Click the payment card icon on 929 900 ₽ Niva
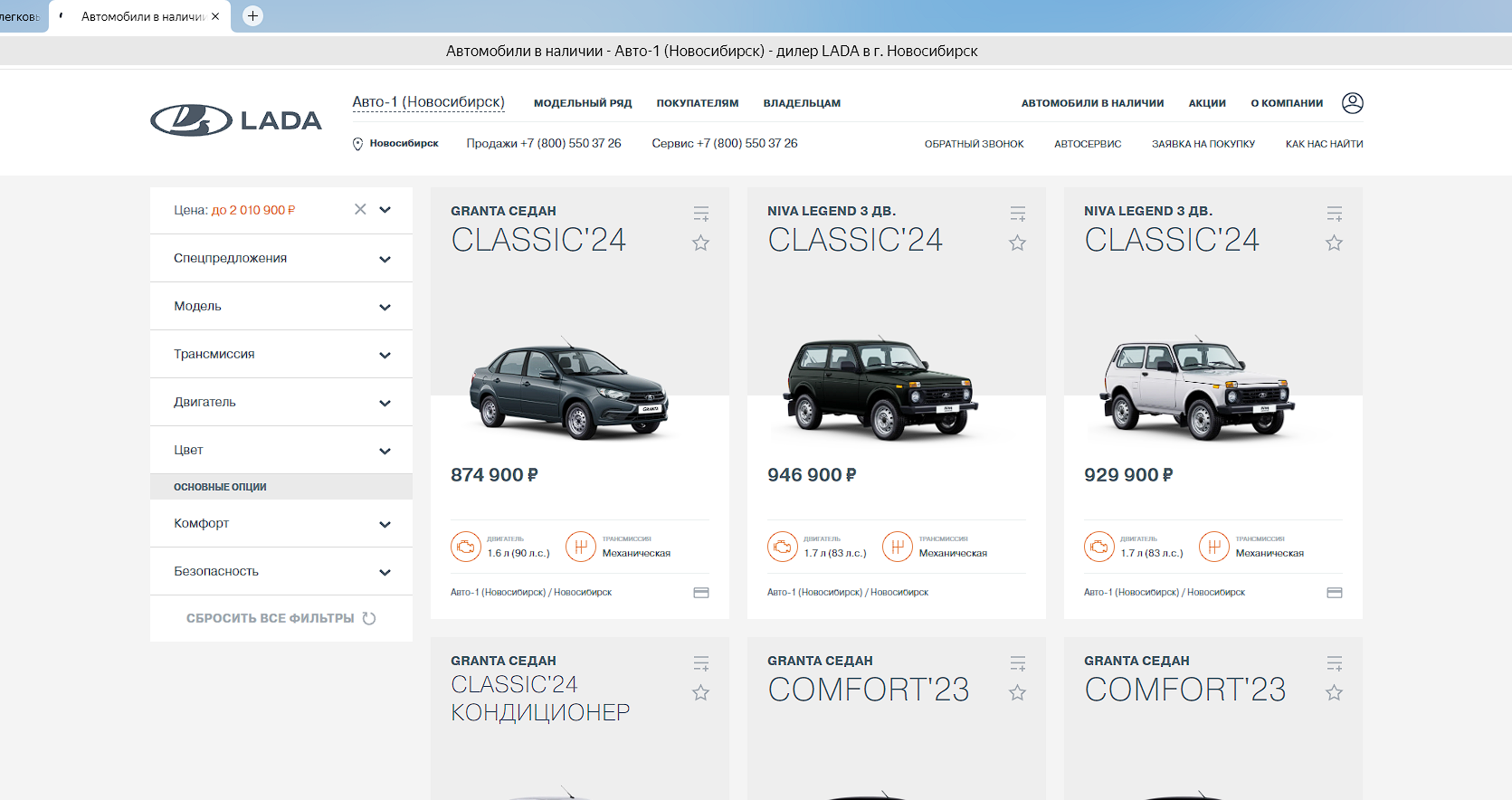The width and height of the screenshot is (1512, 800). coord(1335,593)
